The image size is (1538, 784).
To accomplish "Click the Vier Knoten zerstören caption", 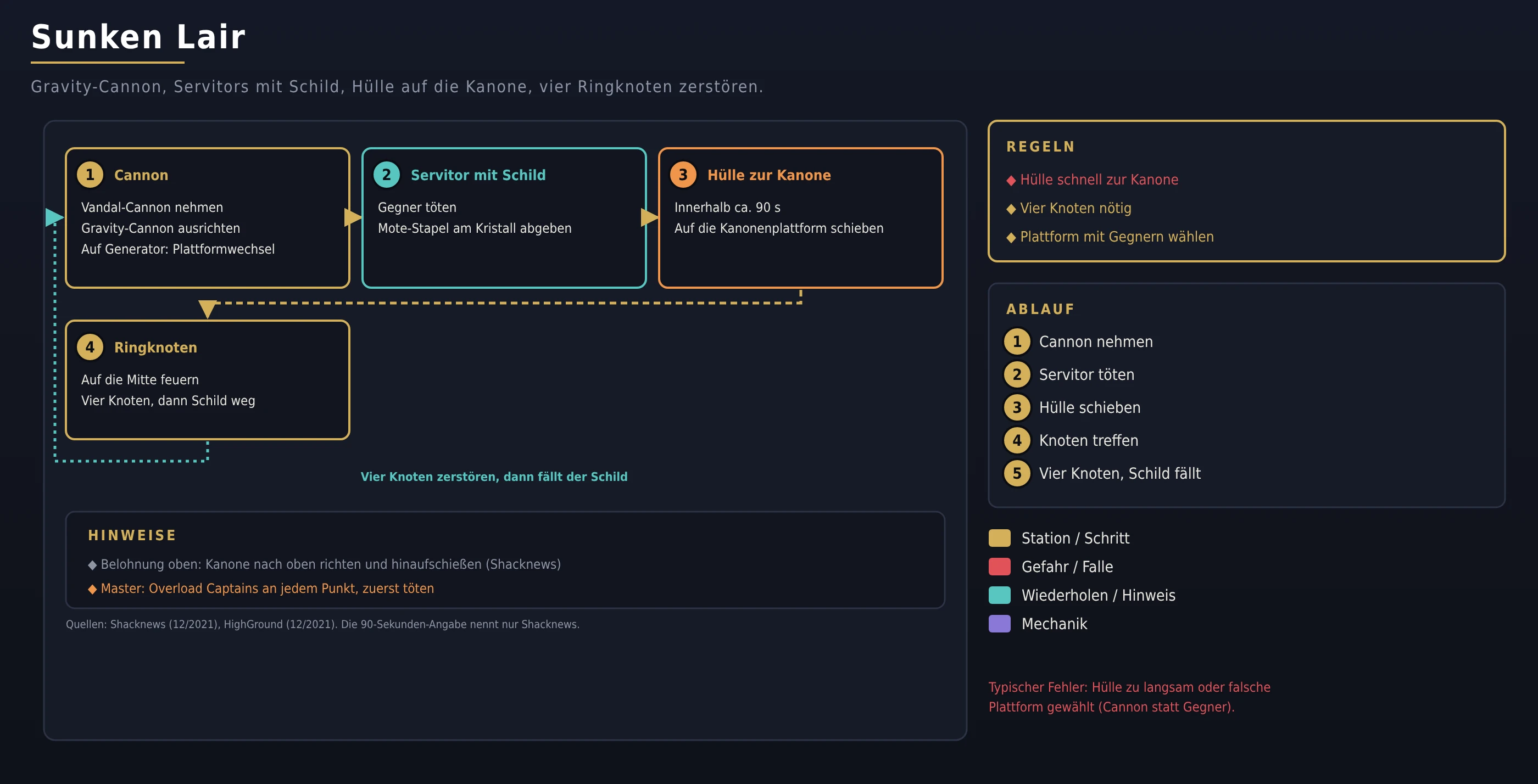I will pos(494,477).
